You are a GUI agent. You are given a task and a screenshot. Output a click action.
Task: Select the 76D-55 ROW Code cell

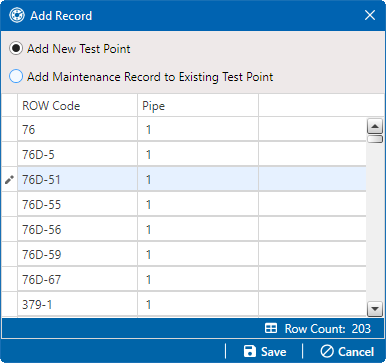pos(77,204)
